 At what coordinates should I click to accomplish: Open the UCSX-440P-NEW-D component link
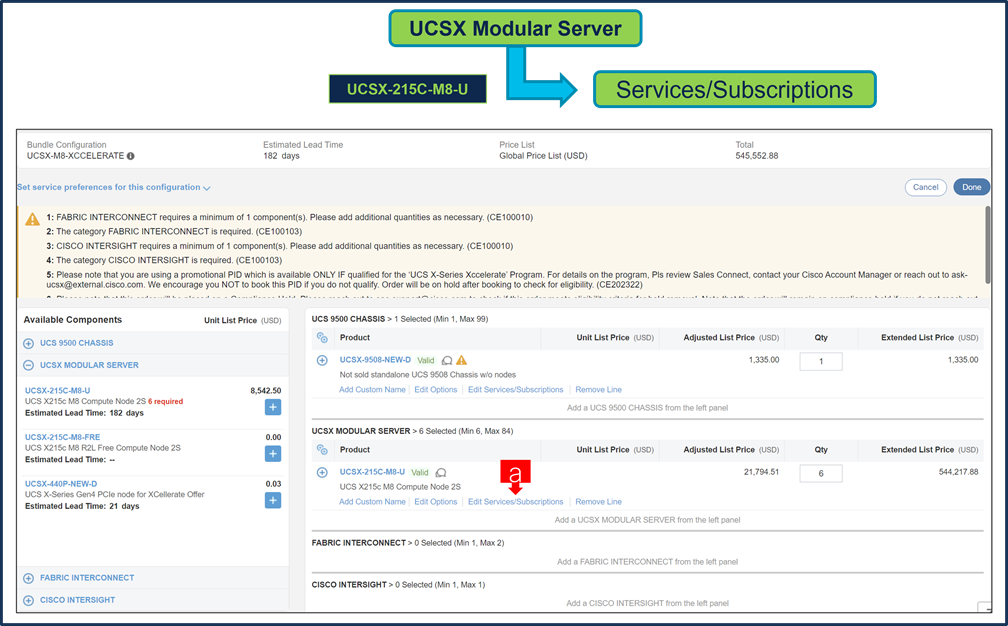tap(61, 484)
